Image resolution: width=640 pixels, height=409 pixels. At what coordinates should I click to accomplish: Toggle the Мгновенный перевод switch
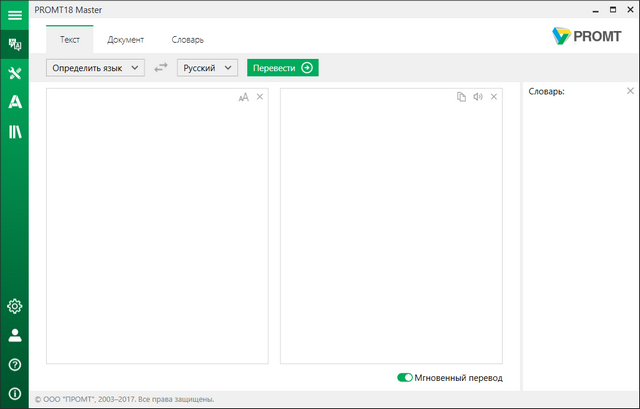pyautogui.click(x=405, y=378)
